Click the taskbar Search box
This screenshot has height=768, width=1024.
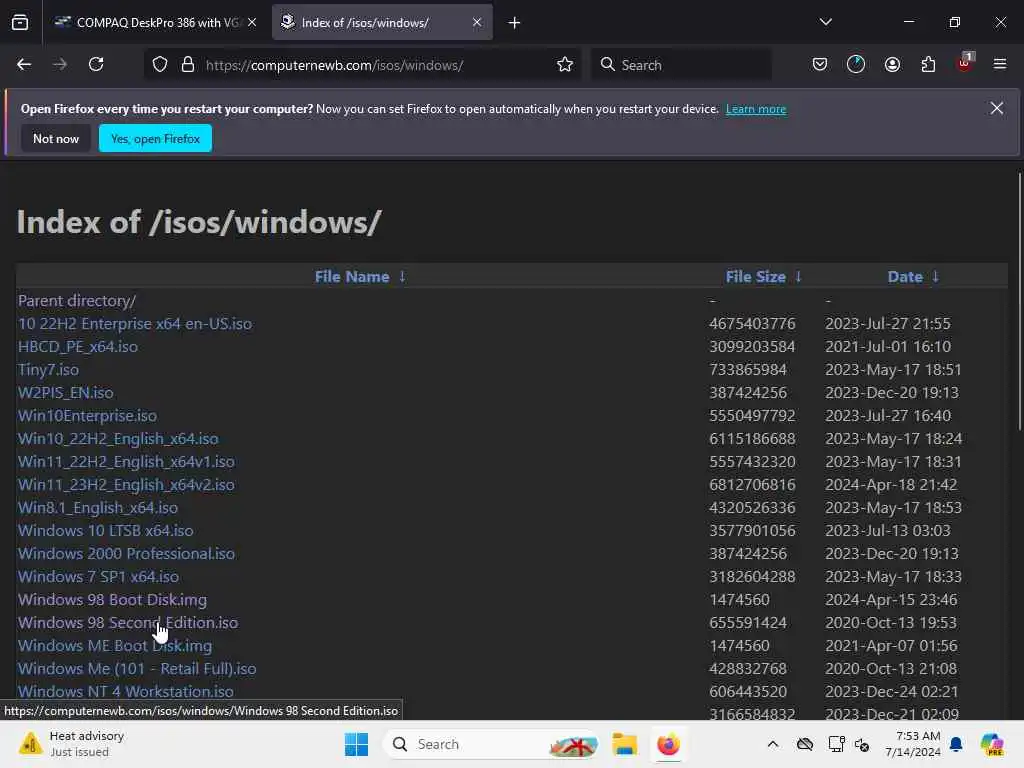point(491,744)
